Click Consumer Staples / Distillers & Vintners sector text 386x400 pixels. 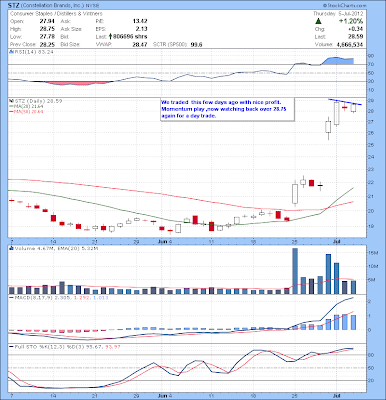tap(56, 14)
